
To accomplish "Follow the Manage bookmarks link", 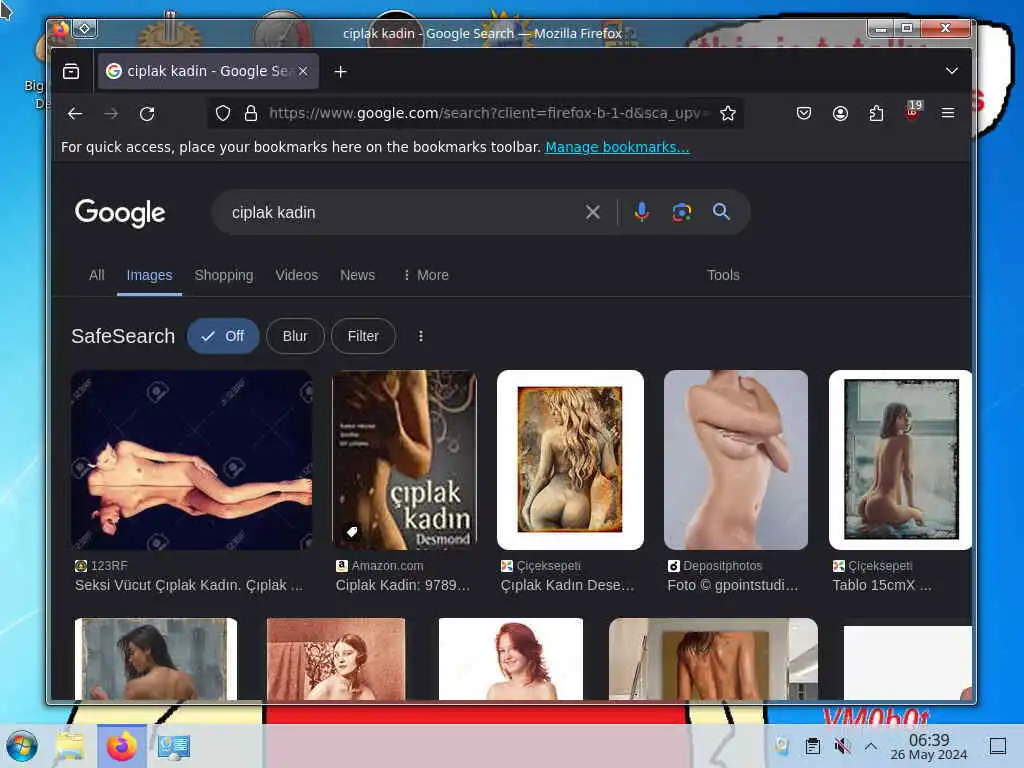I will pos(617,147).
